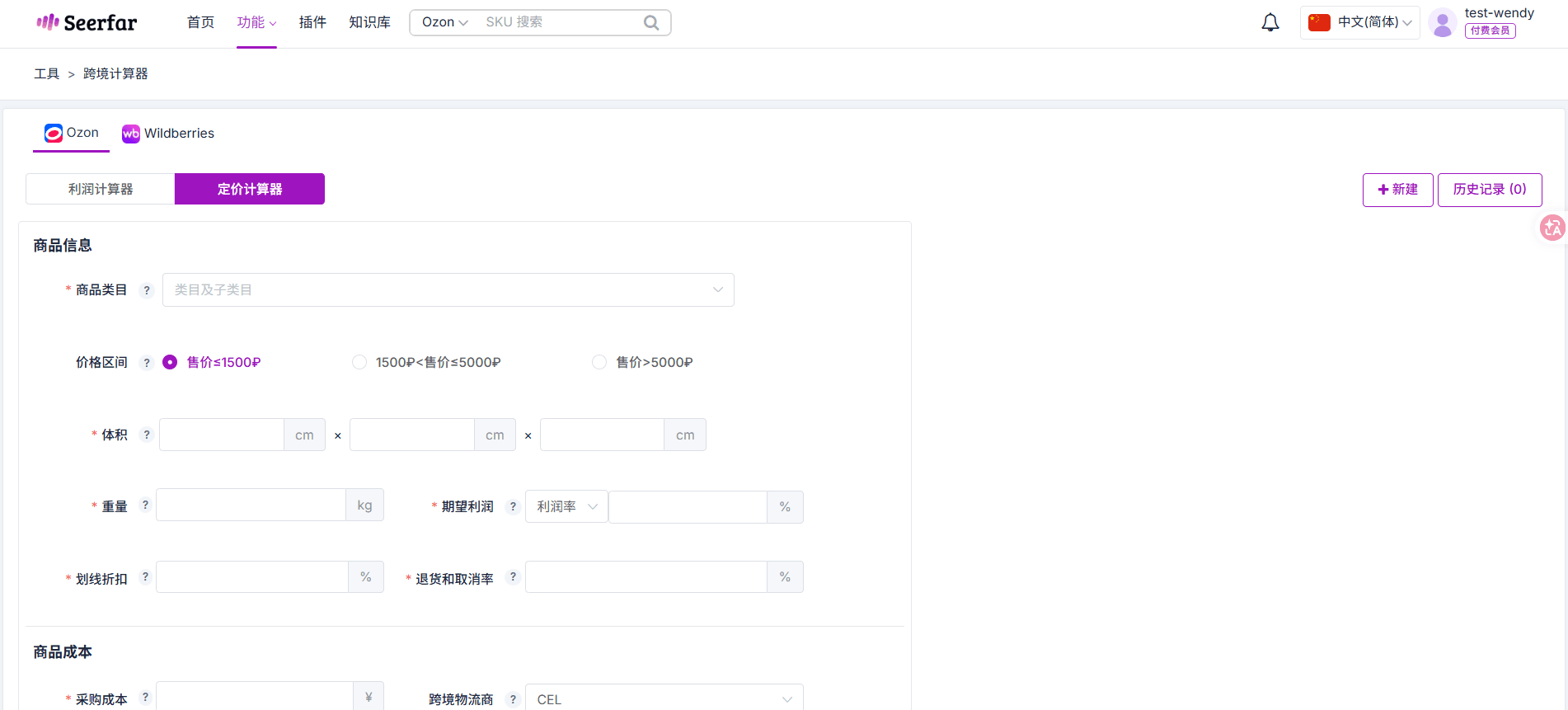Click the help icon beside 期望利润
1568x710 pixels.
pos(513,506)
